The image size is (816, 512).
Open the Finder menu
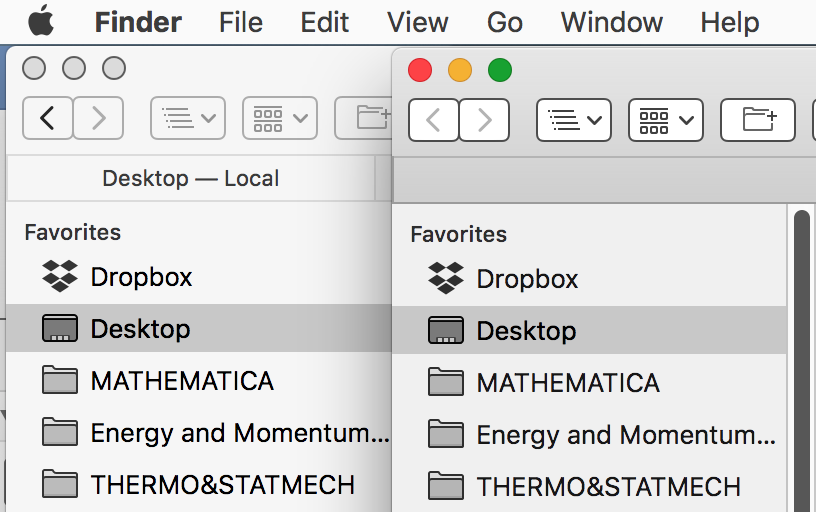(x=138, y=22)
